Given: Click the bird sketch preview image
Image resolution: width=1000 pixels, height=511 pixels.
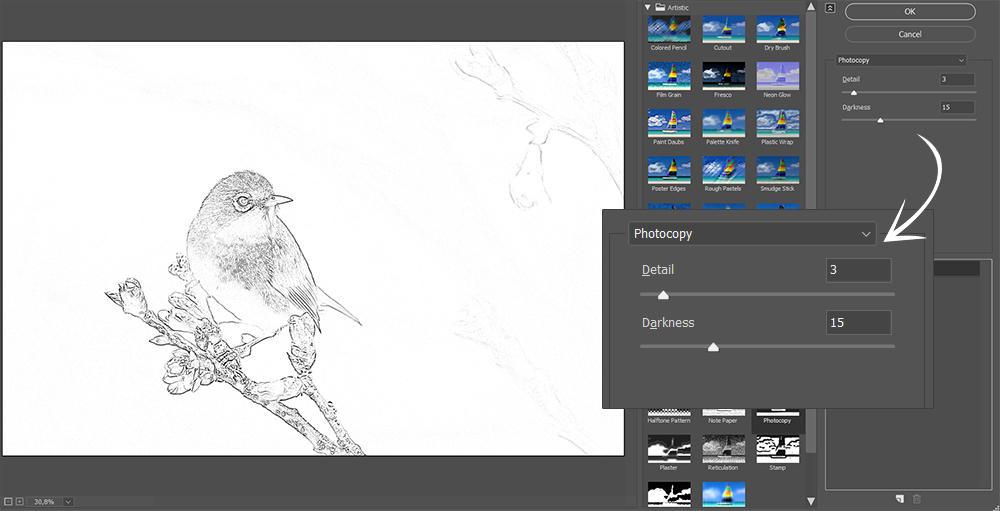Looking at the screenshot, I should point(313,249).
